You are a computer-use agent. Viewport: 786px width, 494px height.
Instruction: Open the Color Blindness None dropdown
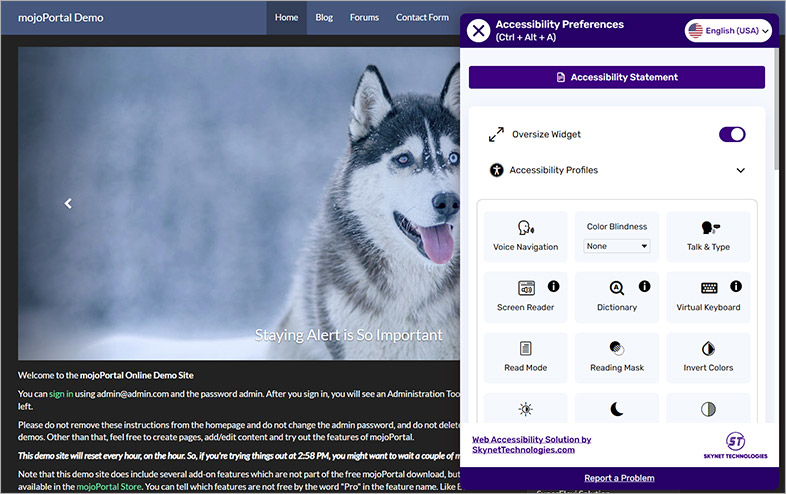pos(617,246)
